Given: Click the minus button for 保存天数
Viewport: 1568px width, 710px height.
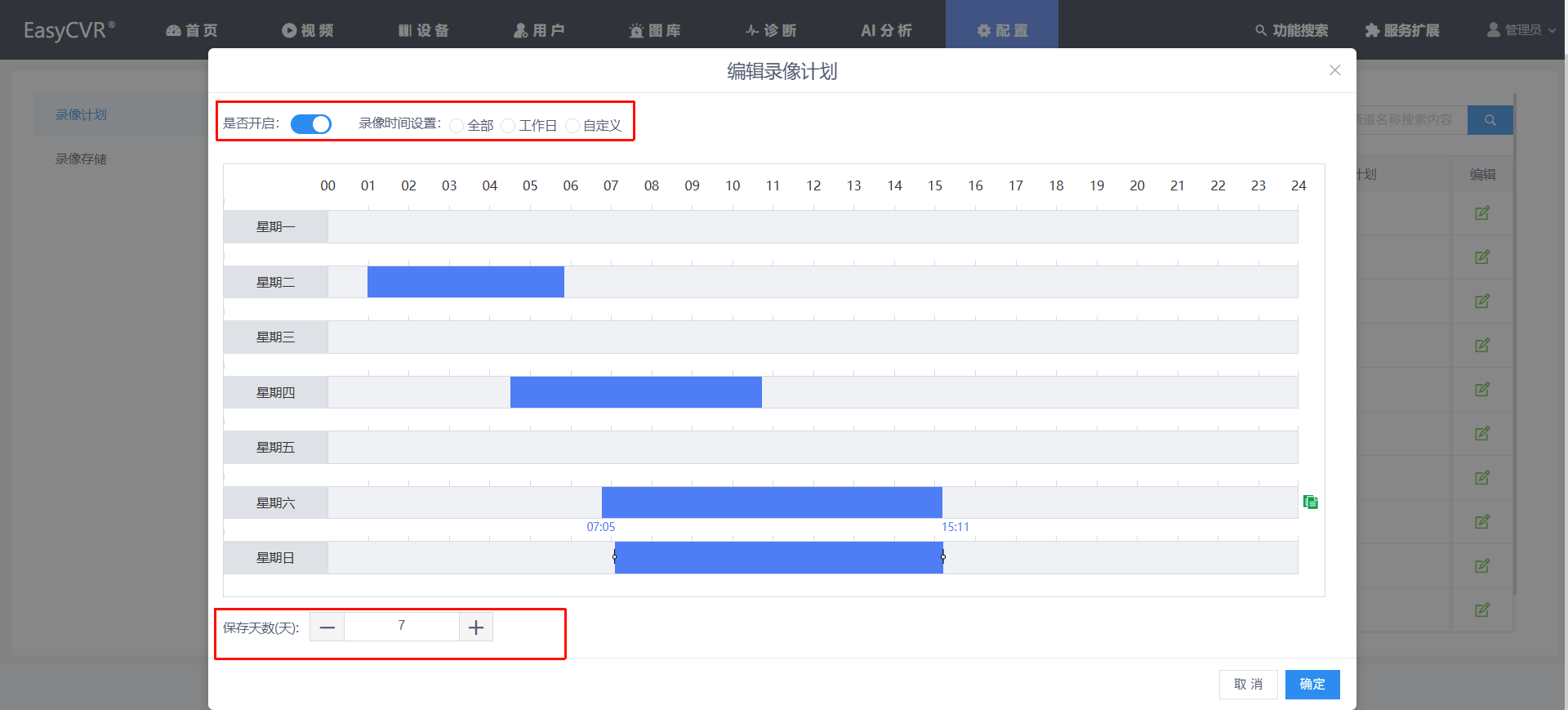Looking at the screenshot, I should tap(327, 627).
